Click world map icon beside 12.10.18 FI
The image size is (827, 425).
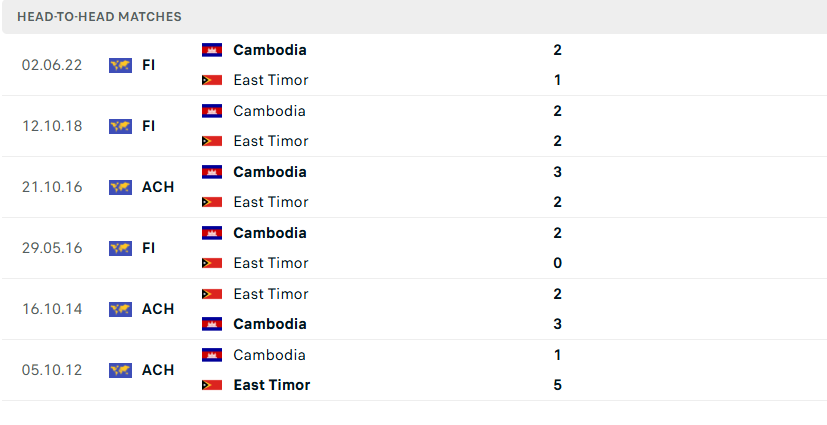[120, 126]
